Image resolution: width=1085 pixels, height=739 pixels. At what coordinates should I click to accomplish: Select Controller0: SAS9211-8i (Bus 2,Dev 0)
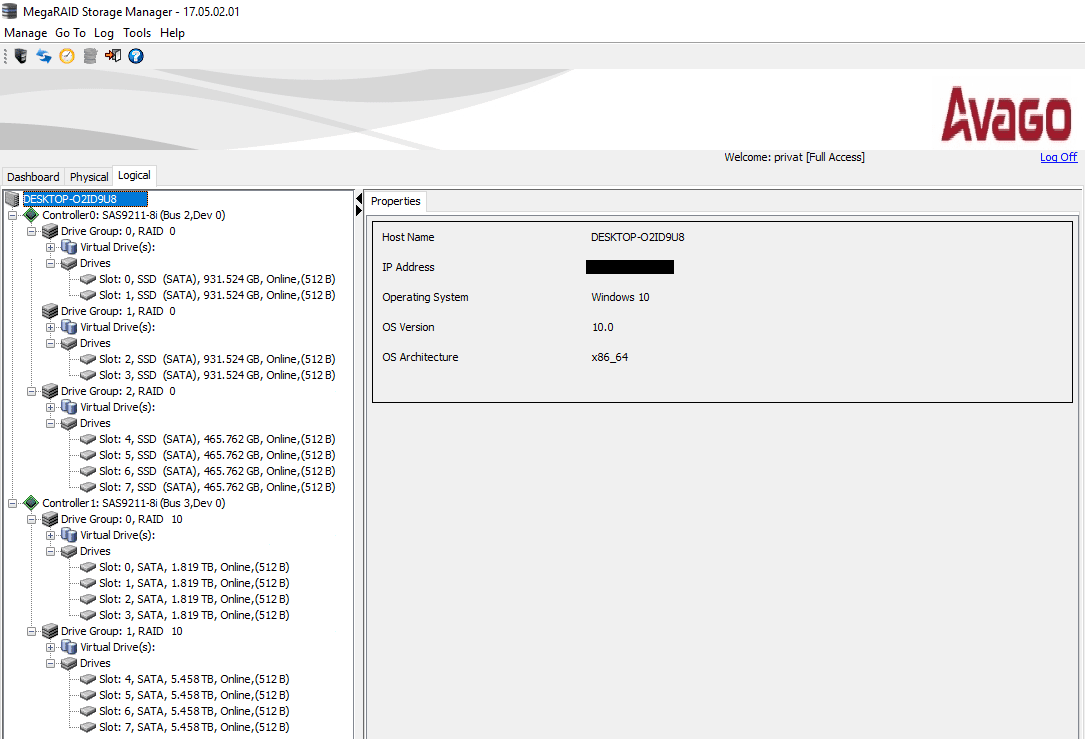click(134, 215)
